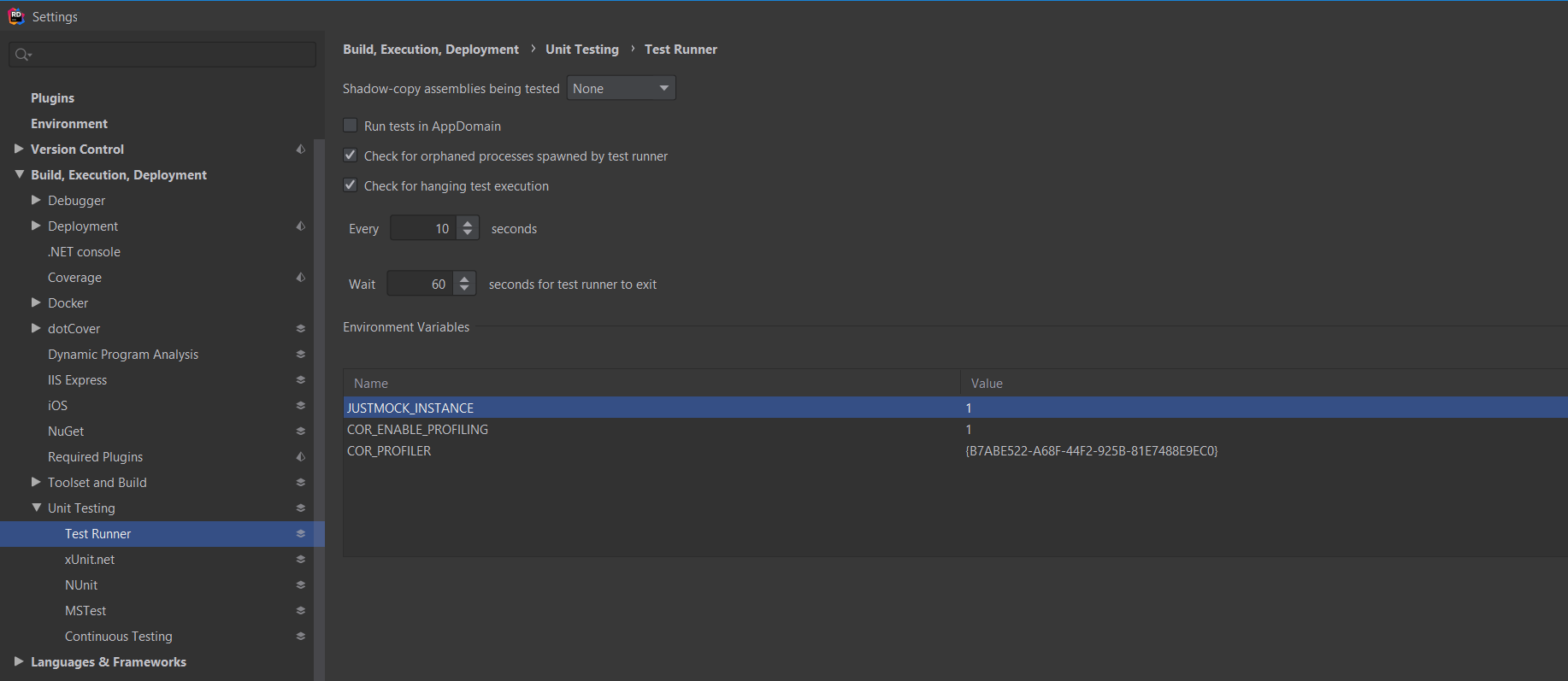Expand the Debugger tree node

36,201
